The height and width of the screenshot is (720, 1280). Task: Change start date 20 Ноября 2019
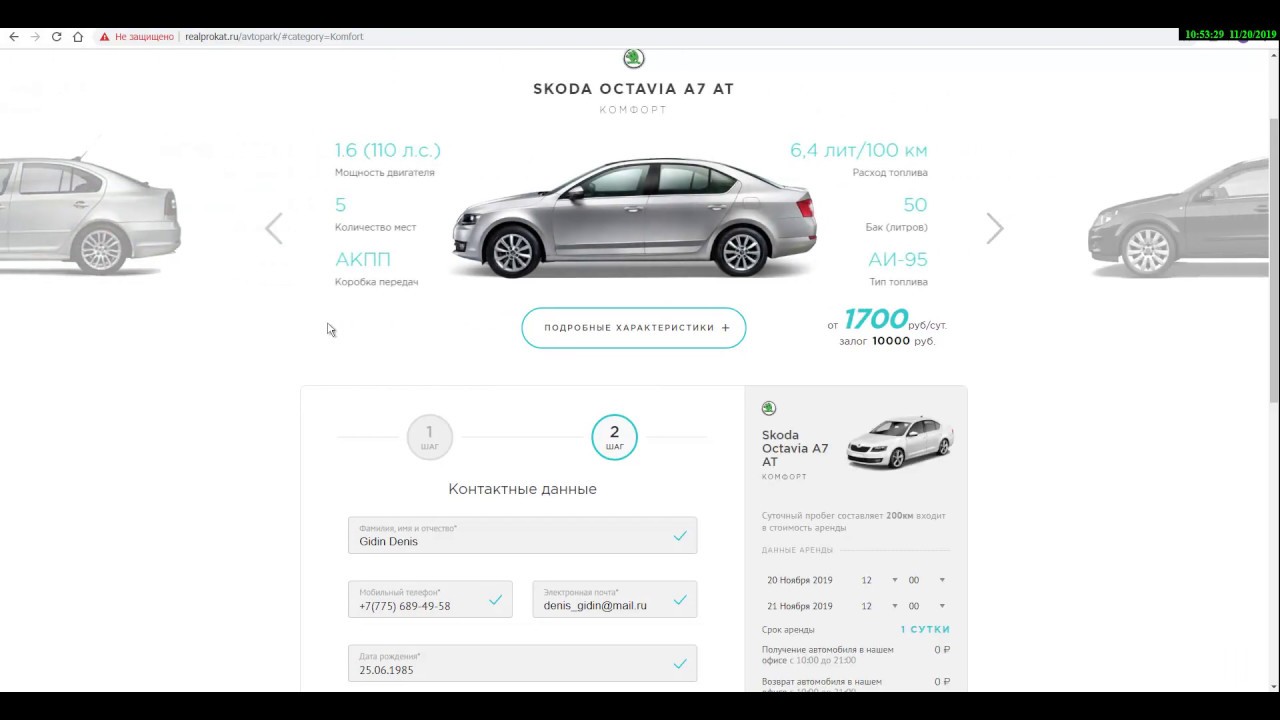(x=800, y=580)
